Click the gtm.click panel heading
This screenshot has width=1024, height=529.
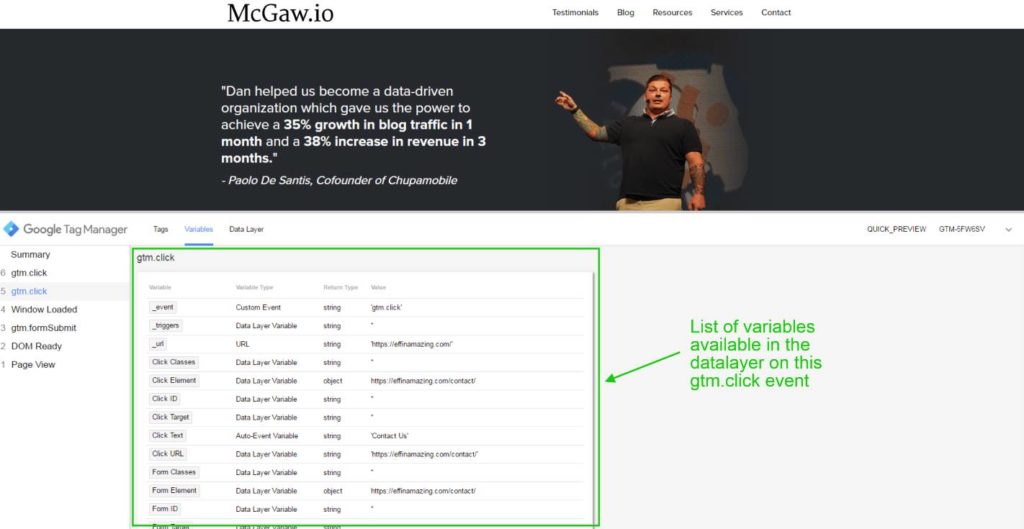156,258
